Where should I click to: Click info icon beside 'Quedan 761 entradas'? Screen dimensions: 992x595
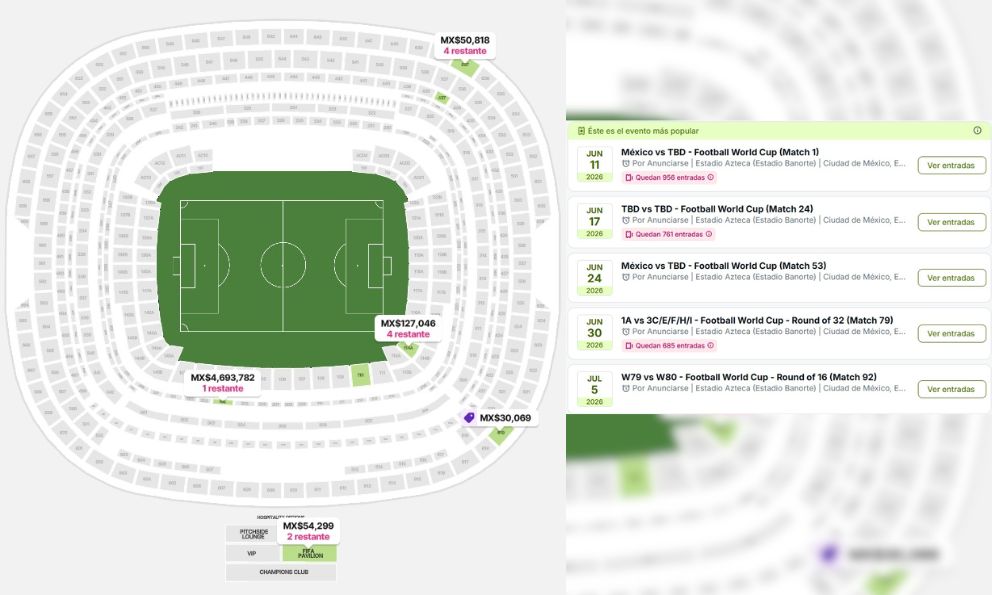click(709, 234)
